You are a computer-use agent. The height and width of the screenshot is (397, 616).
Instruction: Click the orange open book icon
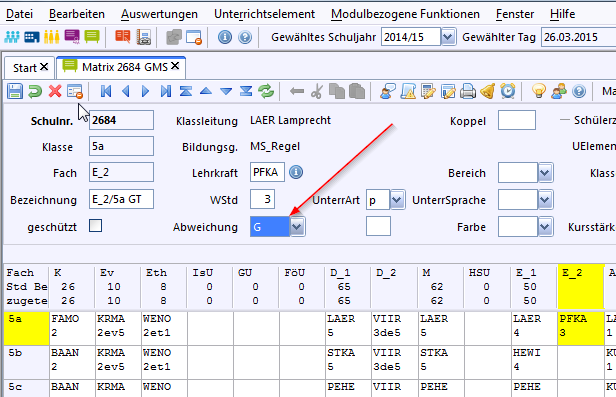point(123,37)
